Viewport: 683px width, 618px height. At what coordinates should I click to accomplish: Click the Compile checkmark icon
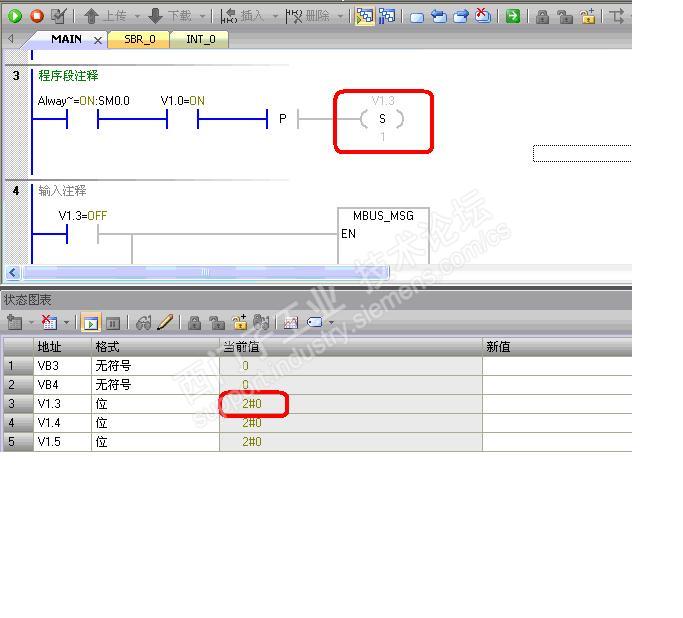tap(59, 16)
